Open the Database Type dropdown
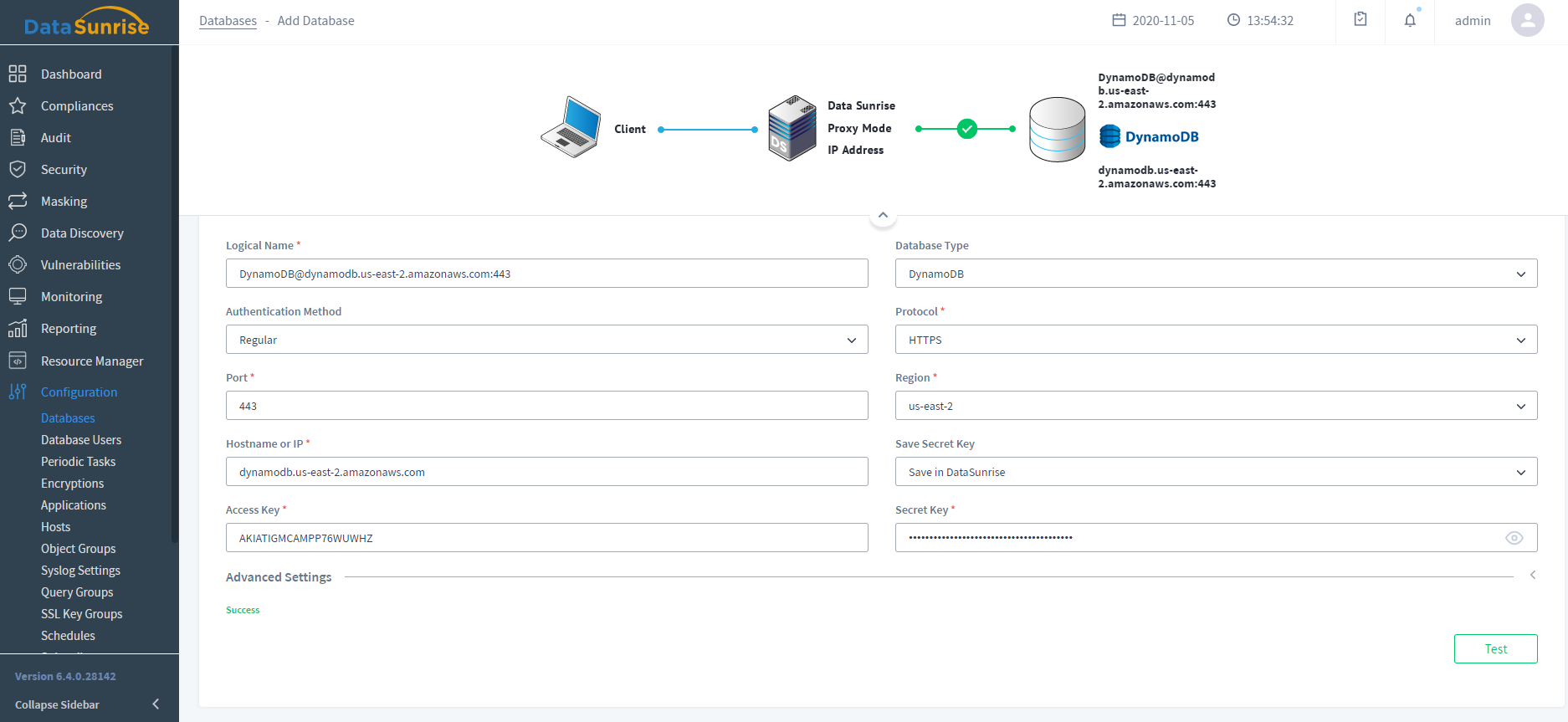Screen dimensions: 1568x722 (x=1215, y=274)
